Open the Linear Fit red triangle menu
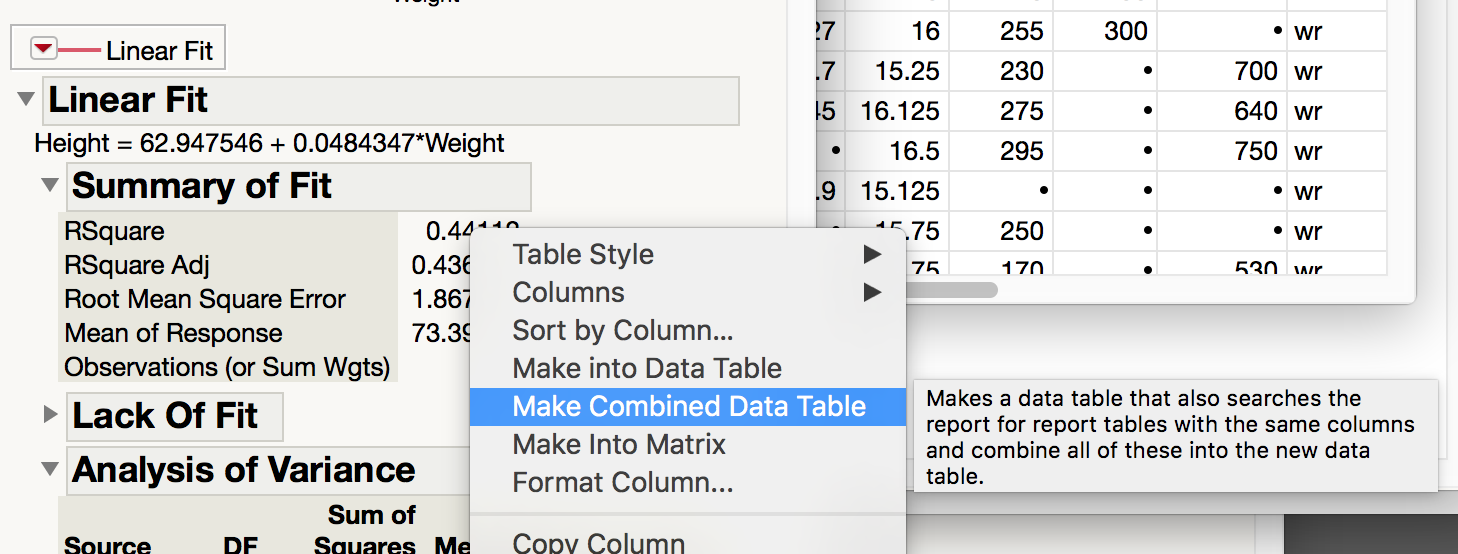The image size is (1458, 554). (x=44, y=49)
